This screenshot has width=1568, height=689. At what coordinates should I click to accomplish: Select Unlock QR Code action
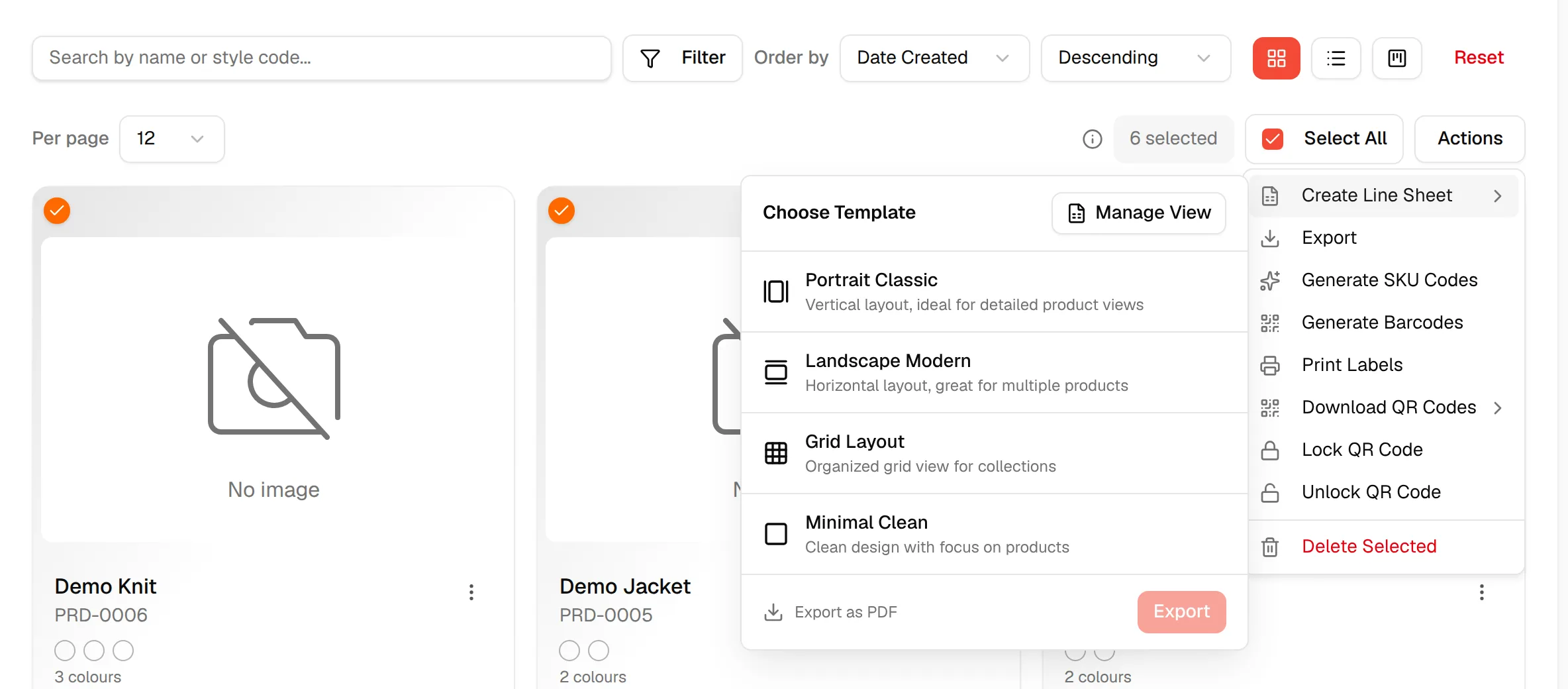point(1385,492)
